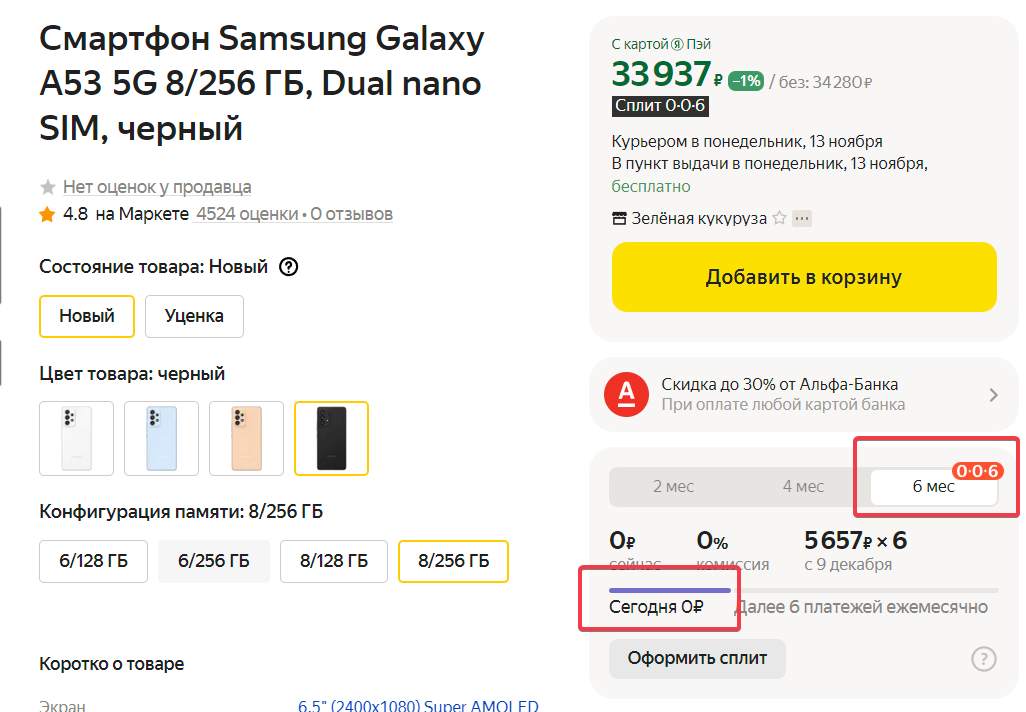Open the three-dots menu near Зелёная кукуруза

tap(802, 219)
